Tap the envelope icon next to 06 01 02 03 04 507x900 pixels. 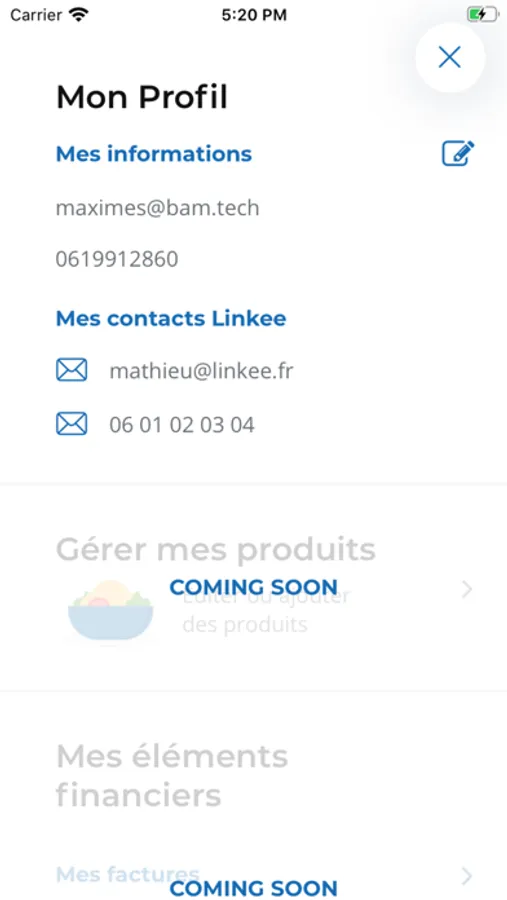tap(72, 424)
